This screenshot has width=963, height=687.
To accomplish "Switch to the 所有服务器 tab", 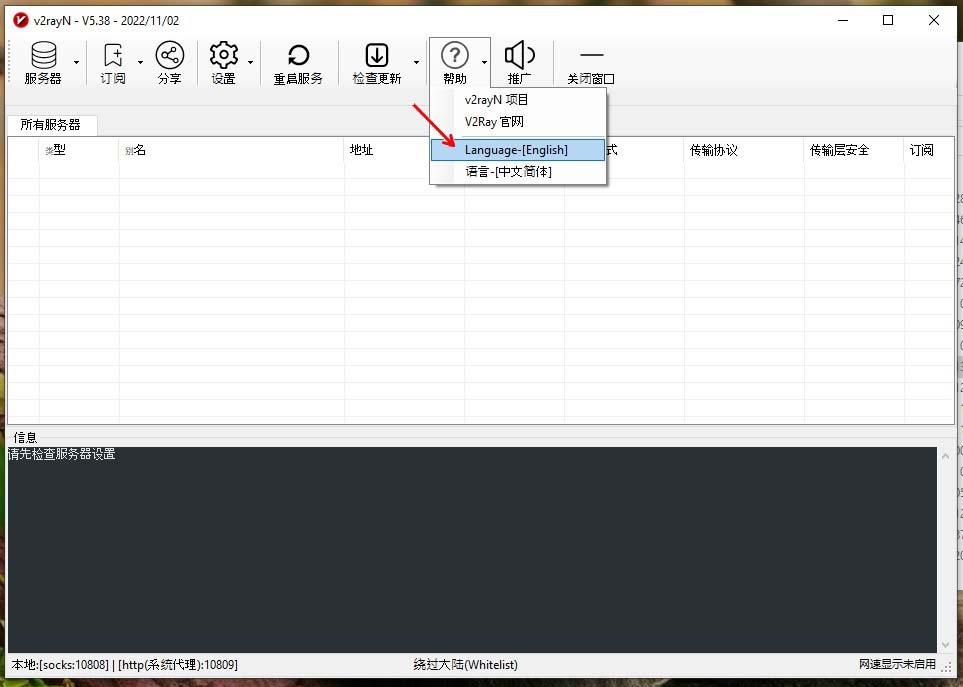I will pyautogui.click(x=51, y=125).
